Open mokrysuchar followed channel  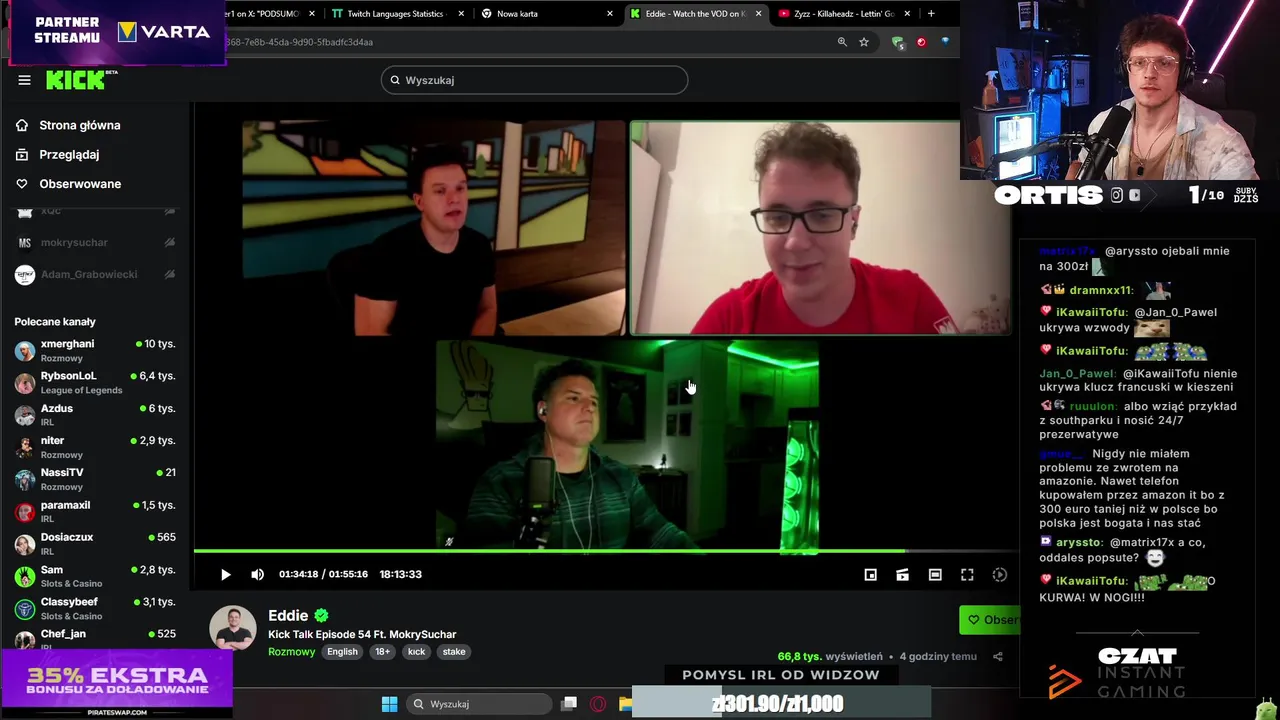click(95, 242)
